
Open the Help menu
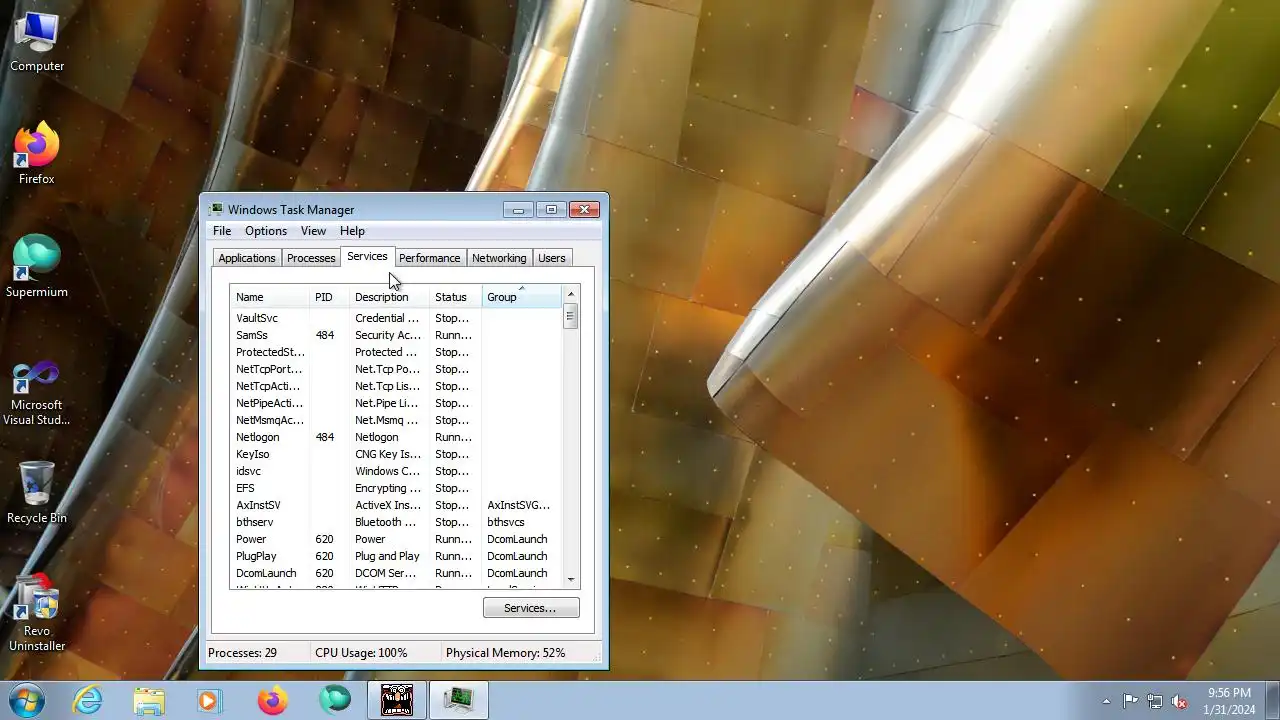tap(352, 231)
